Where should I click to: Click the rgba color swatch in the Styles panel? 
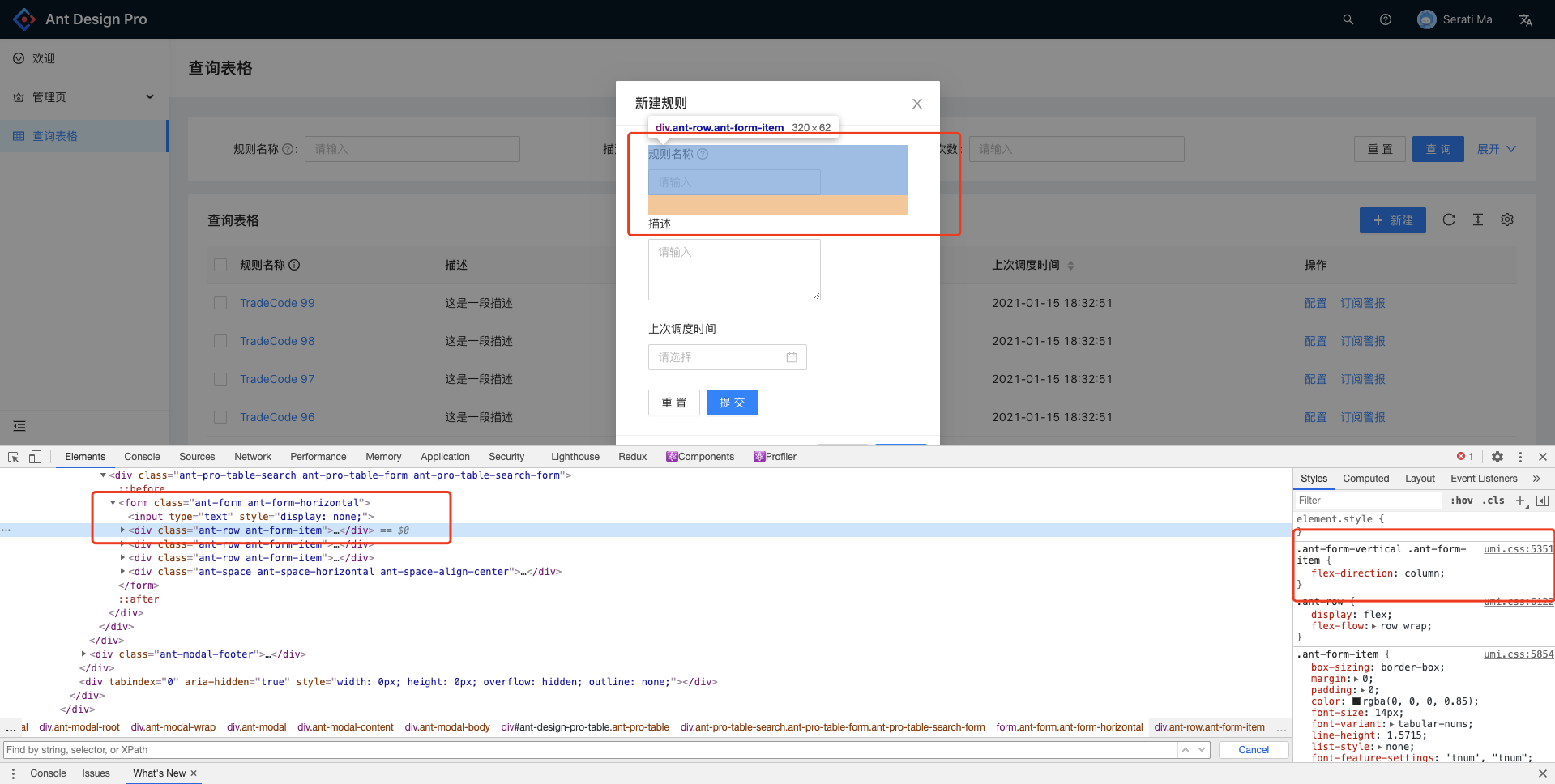(x=1354, y=701)
